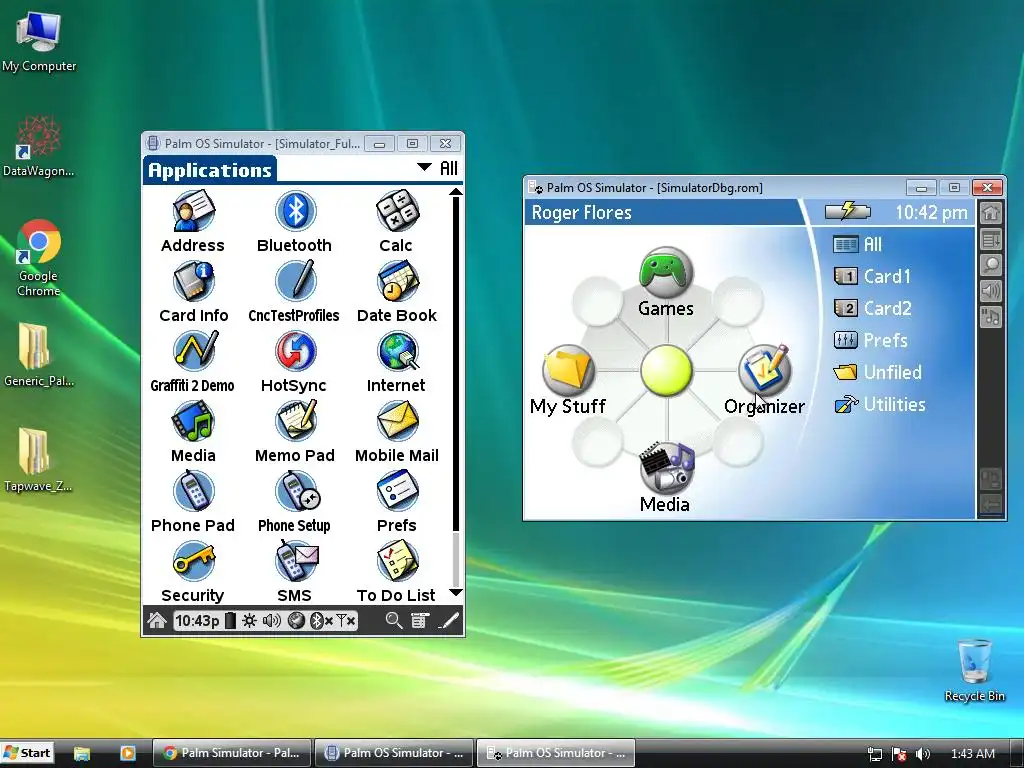The image size is (1024, 768).
Task: Click the 10:42 pm clock display
Action: 931,212
